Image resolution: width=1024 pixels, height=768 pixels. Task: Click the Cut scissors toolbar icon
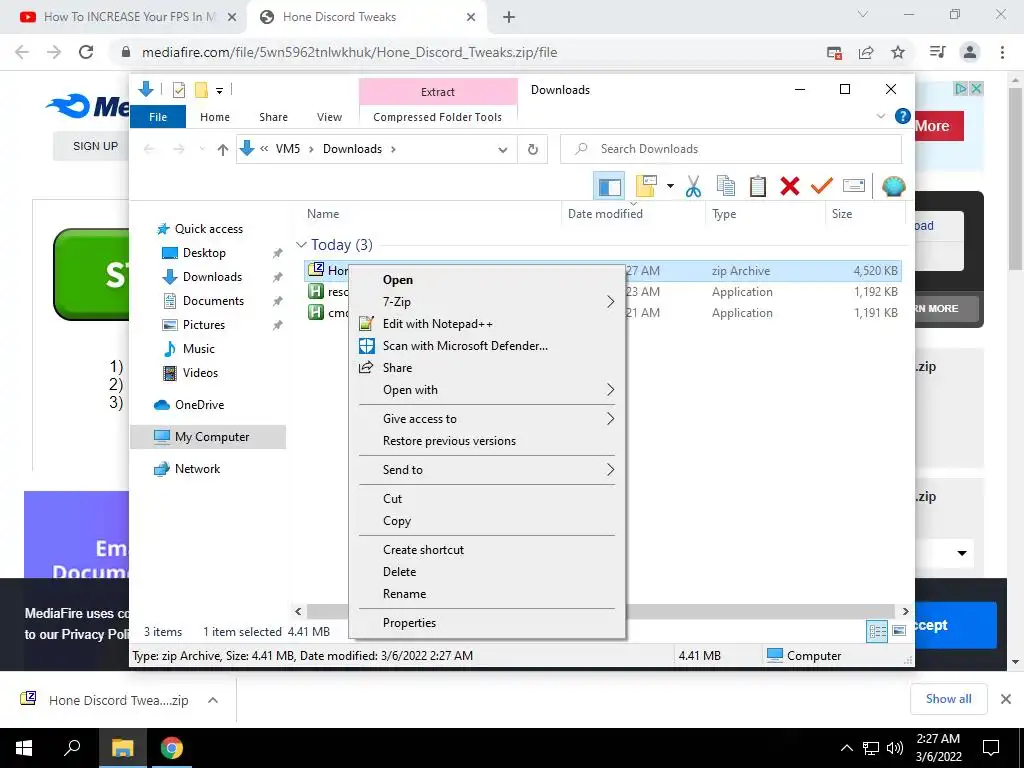pos(694,187)
